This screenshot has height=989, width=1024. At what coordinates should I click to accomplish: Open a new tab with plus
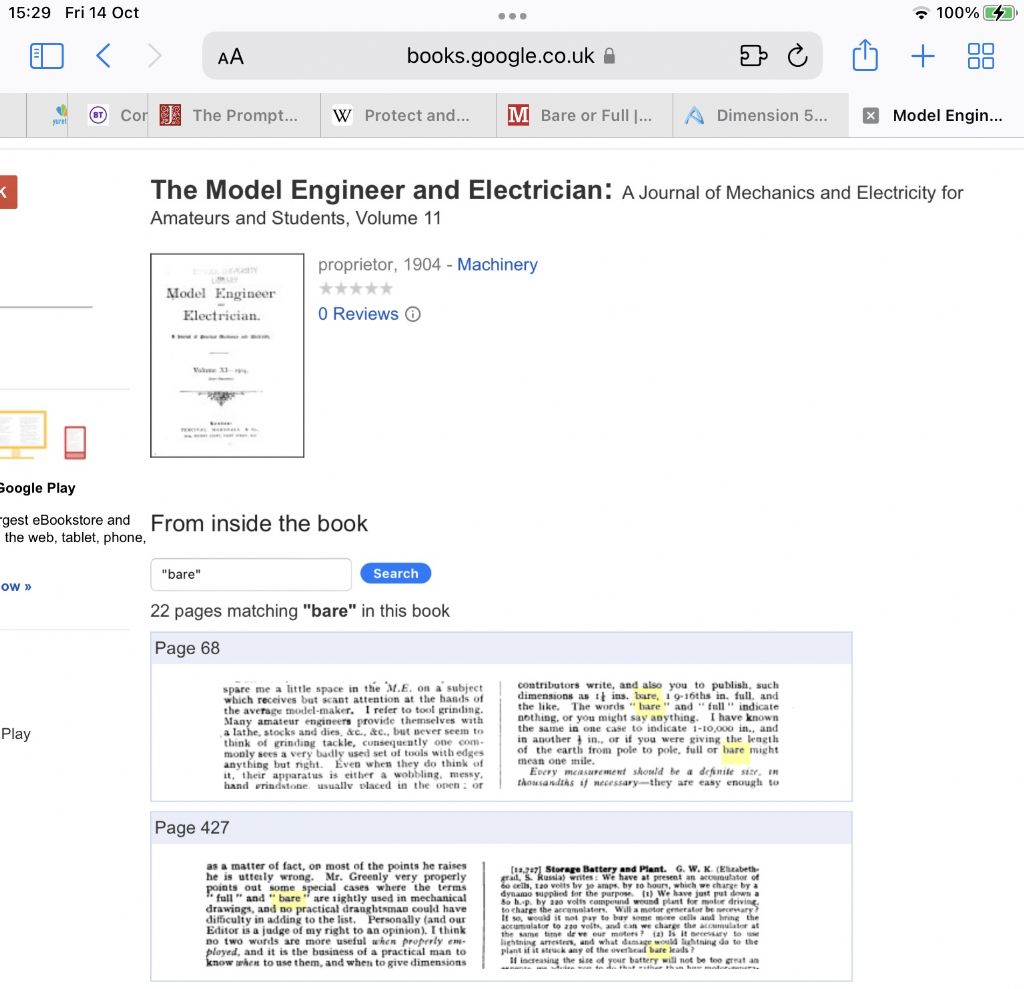click(922, 56)
